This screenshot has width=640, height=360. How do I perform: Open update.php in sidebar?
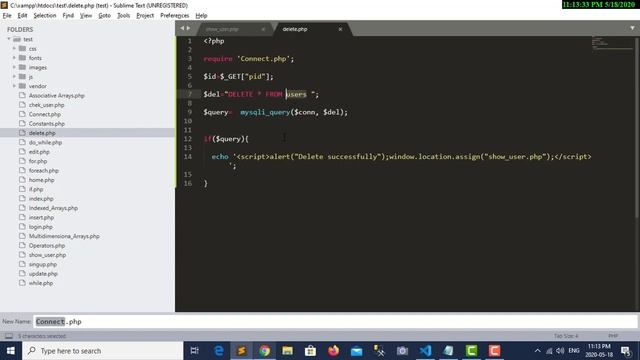click(x=43, y=274)
